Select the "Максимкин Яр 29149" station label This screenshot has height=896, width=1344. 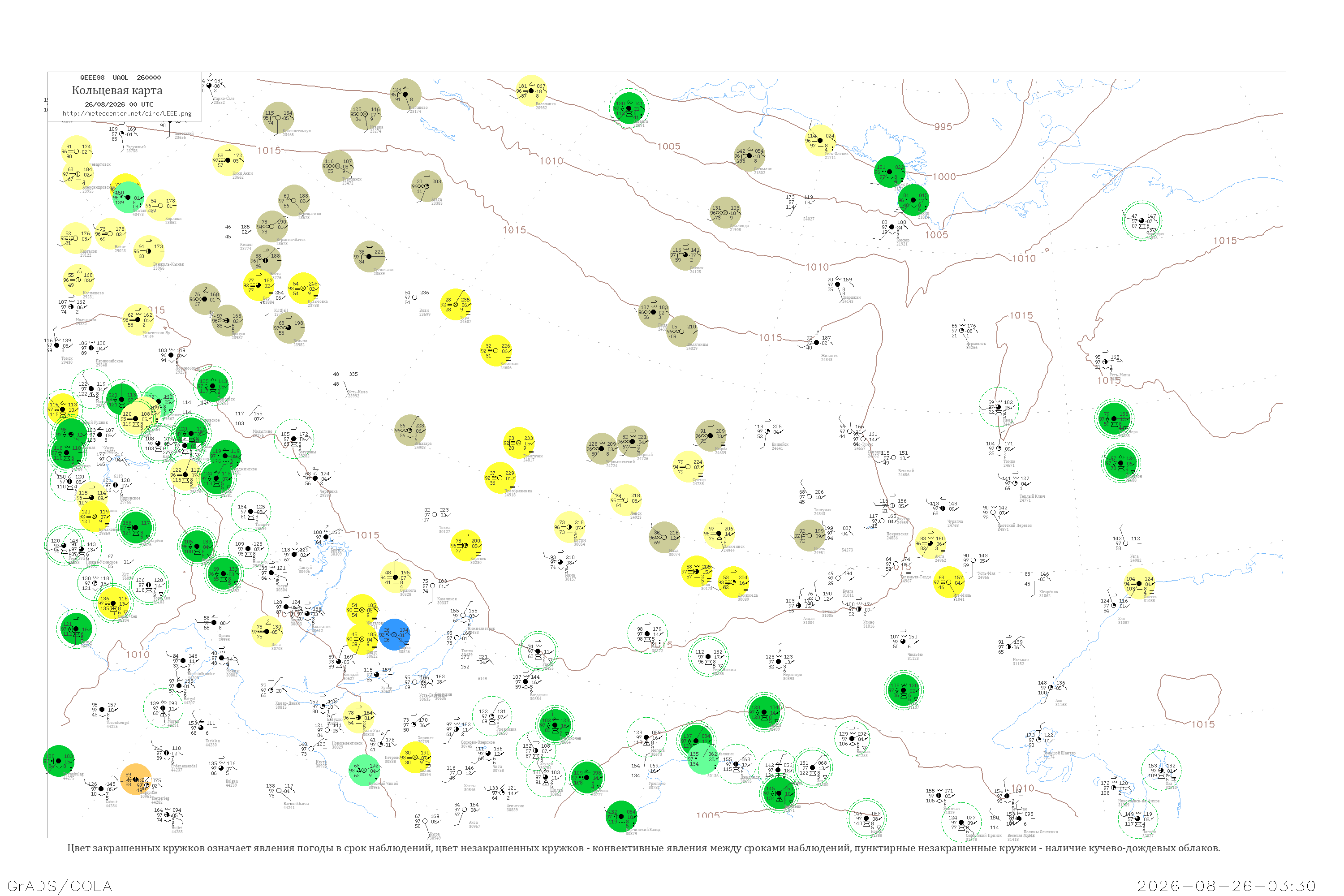[156, 334]
